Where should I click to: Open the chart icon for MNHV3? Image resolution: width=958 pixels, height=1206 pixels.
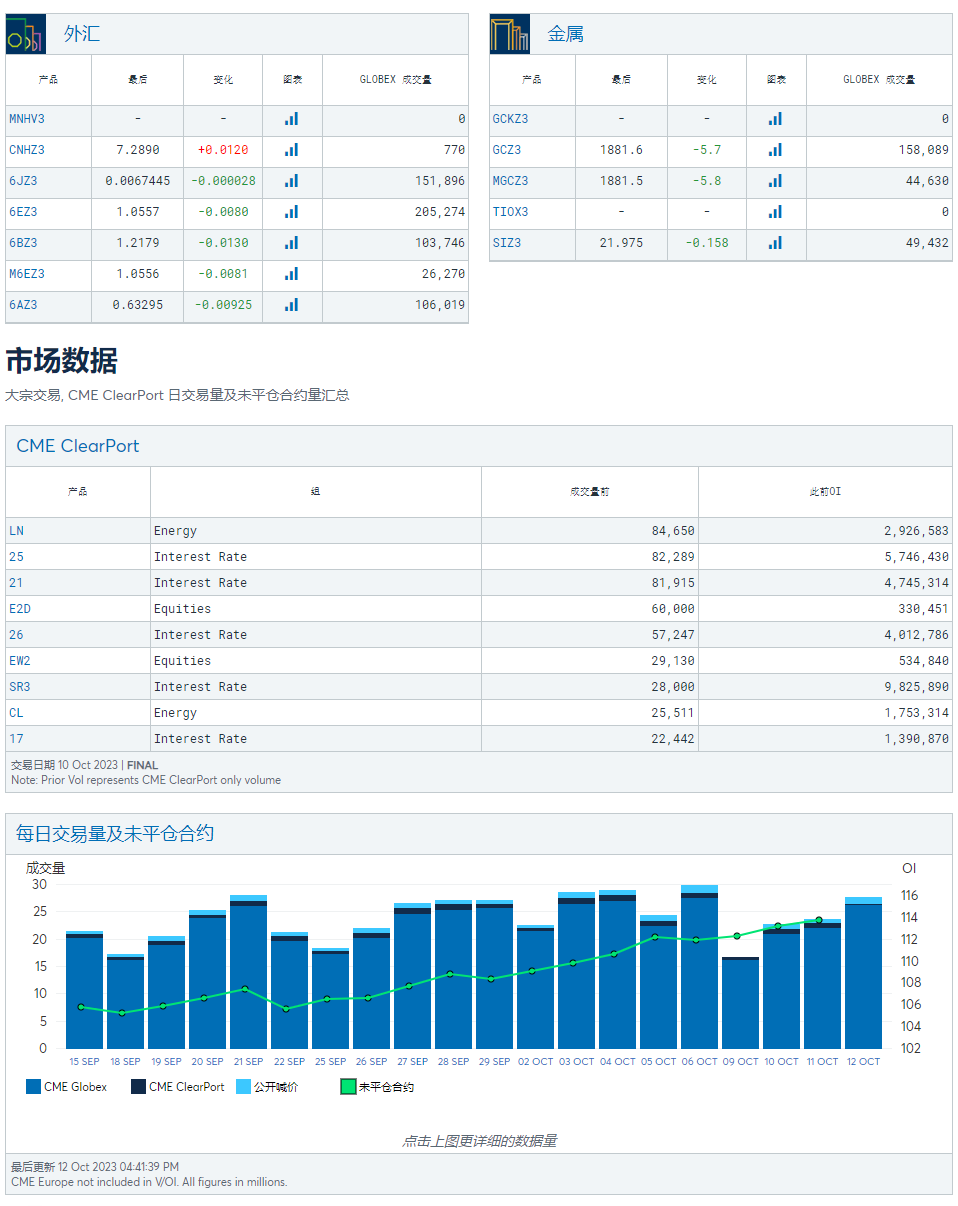291,119
